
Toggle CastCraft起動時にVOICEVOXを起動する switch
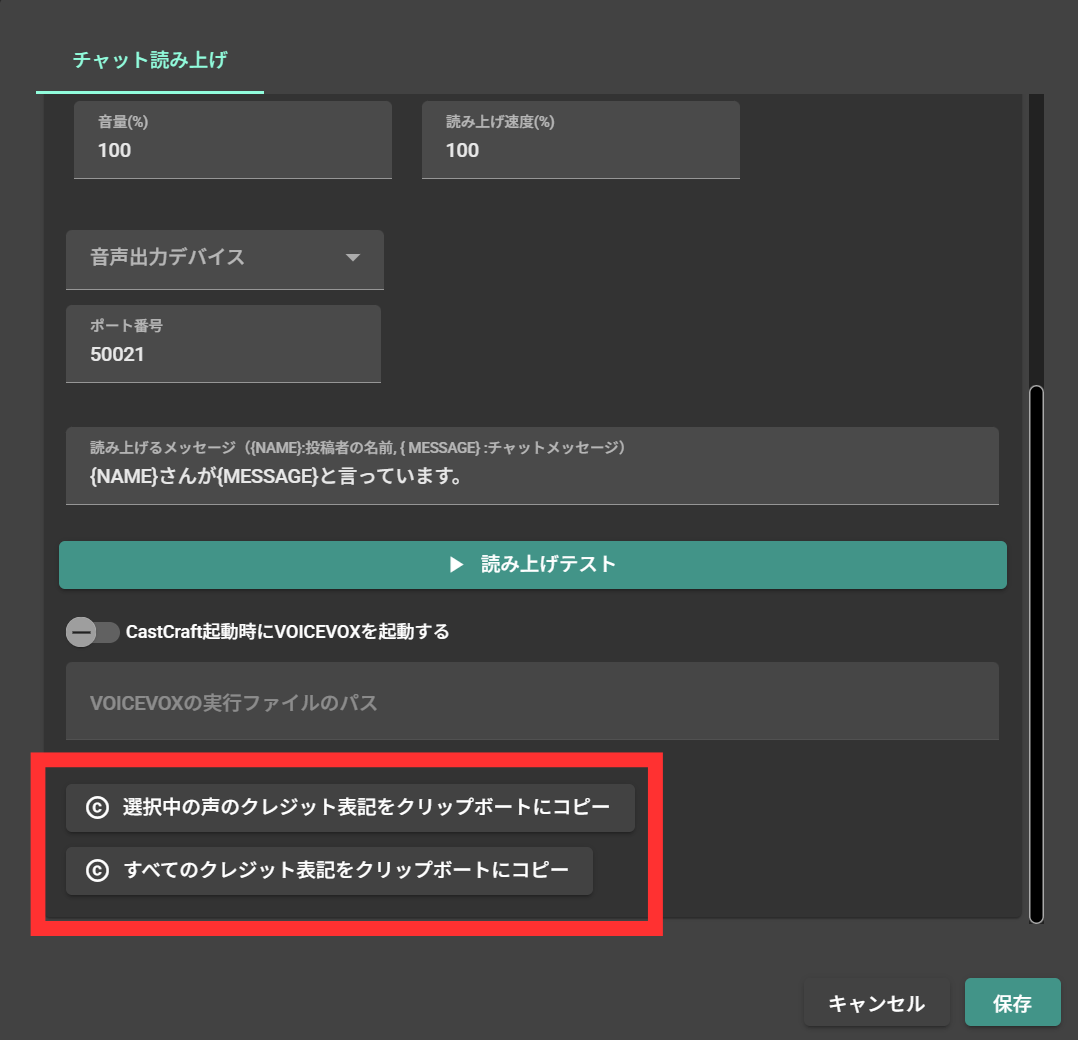(x=93, y=632)
